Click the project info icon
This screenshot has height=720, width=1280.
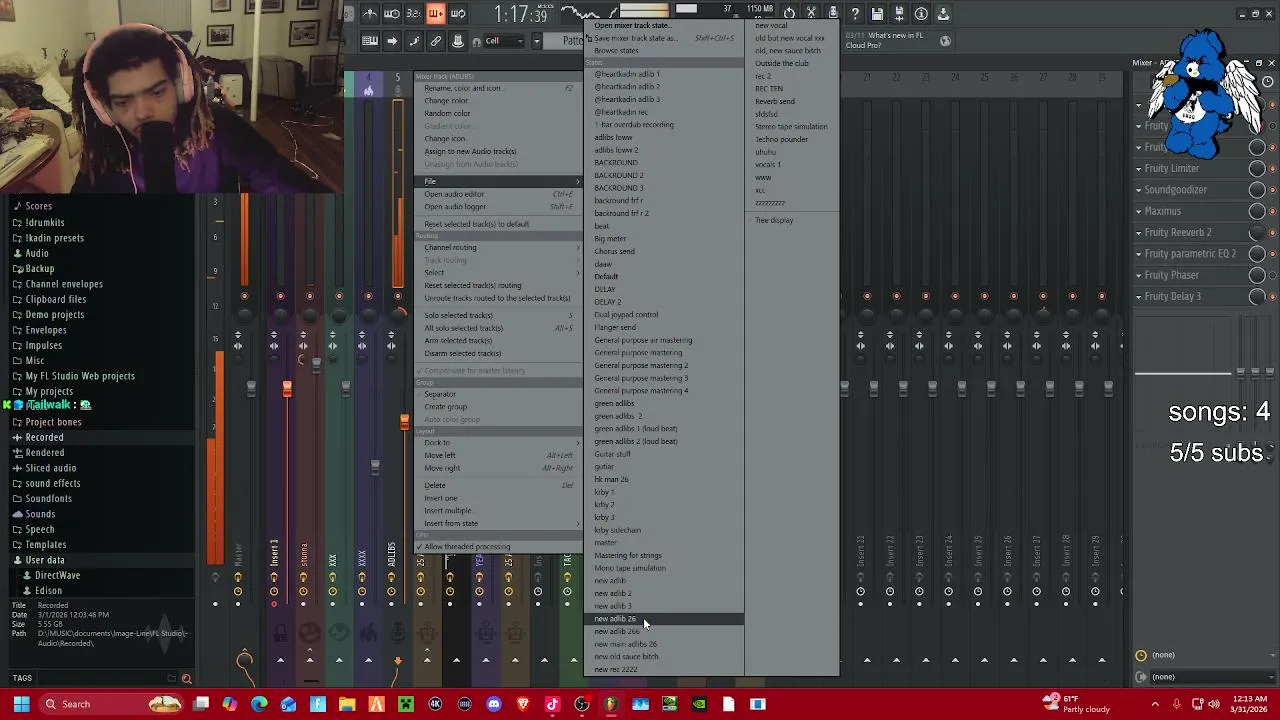[921, 14]
